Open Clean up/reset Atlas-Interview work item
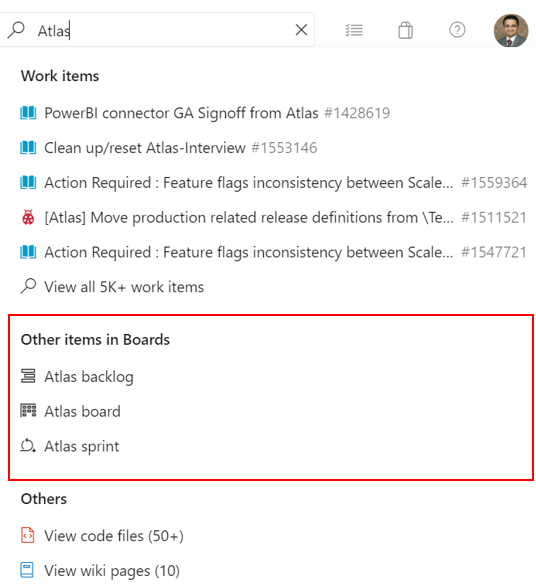The width and height of the screenshot is (536, 587). [x=168, y=147]
